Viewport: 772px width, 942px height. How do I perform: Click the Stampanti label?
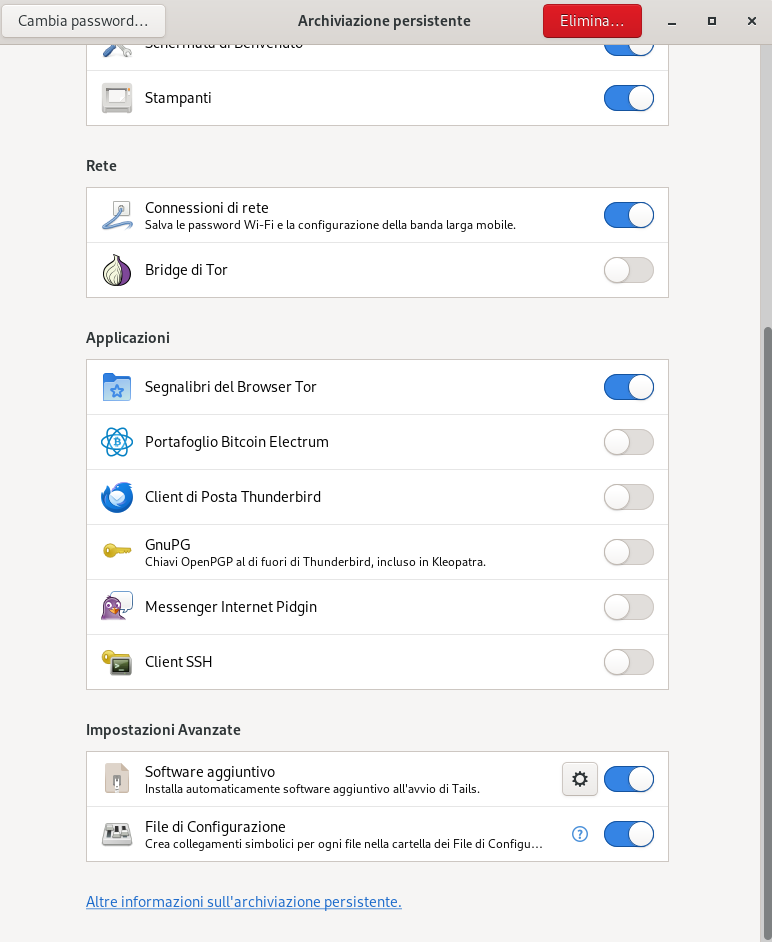178,98
